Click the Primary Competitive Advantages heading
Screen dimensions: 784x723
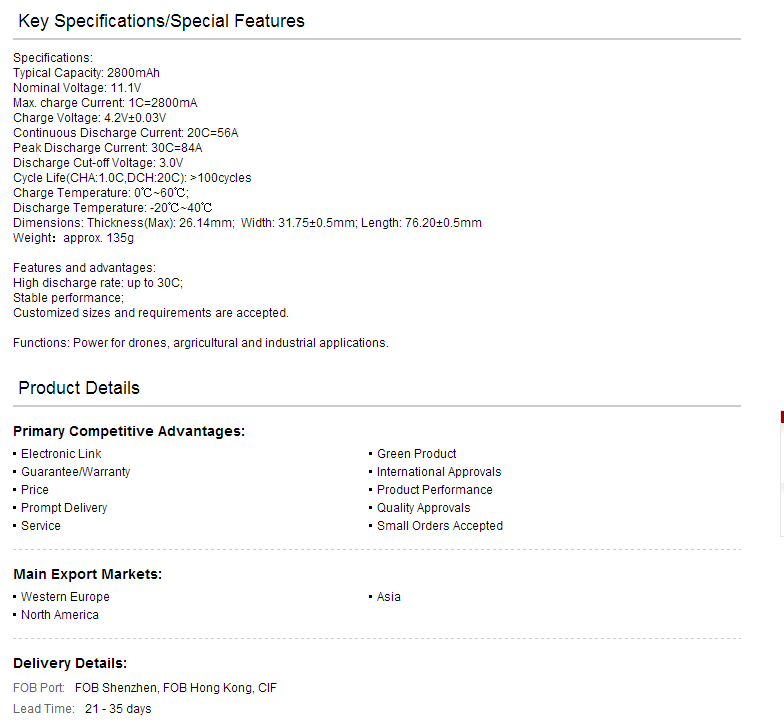pyautogui.click(x=129, y=431)
